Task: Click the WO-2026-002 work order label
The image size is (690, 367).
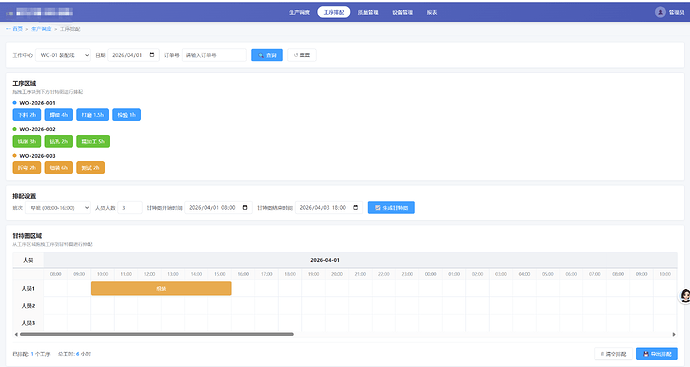Action: 37,129
